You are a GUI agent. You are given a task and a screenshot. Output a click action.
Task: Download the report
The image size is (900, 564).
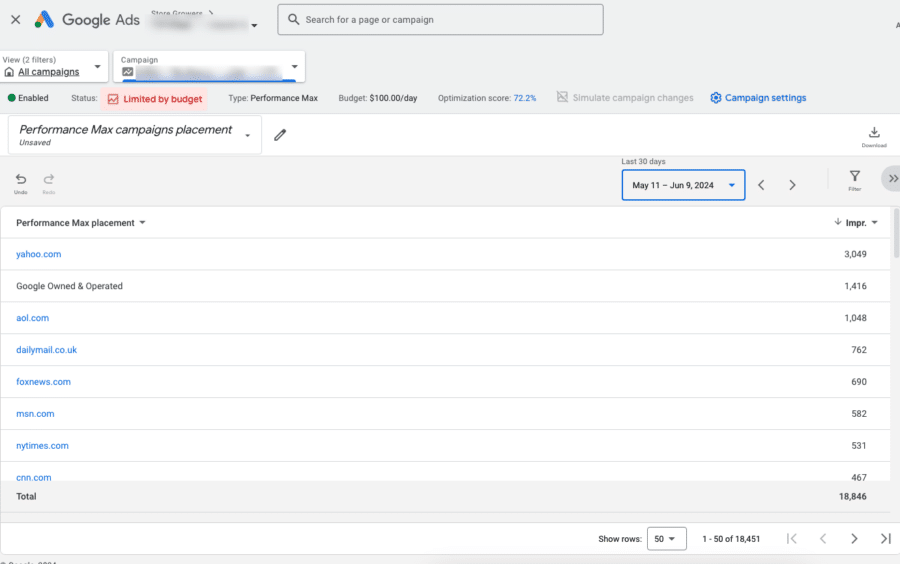(874, 136)
